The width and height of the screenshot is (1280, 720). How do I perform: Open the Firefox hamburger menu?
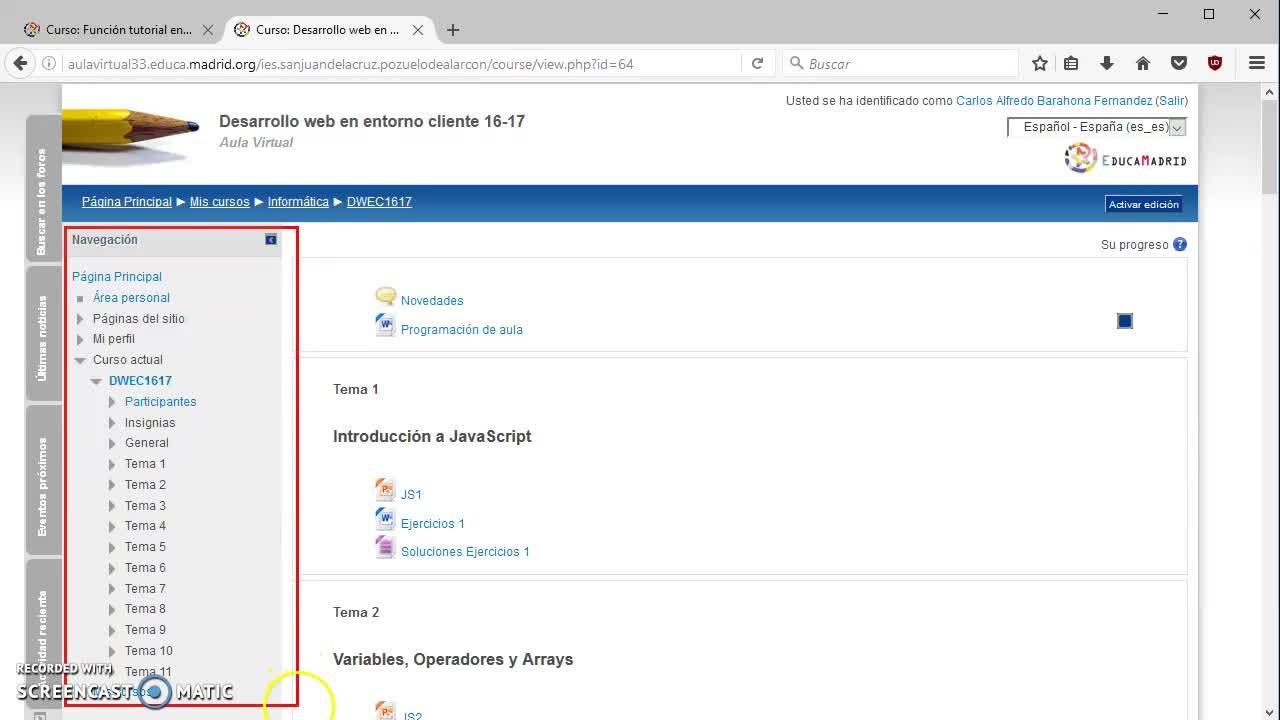1257,63
